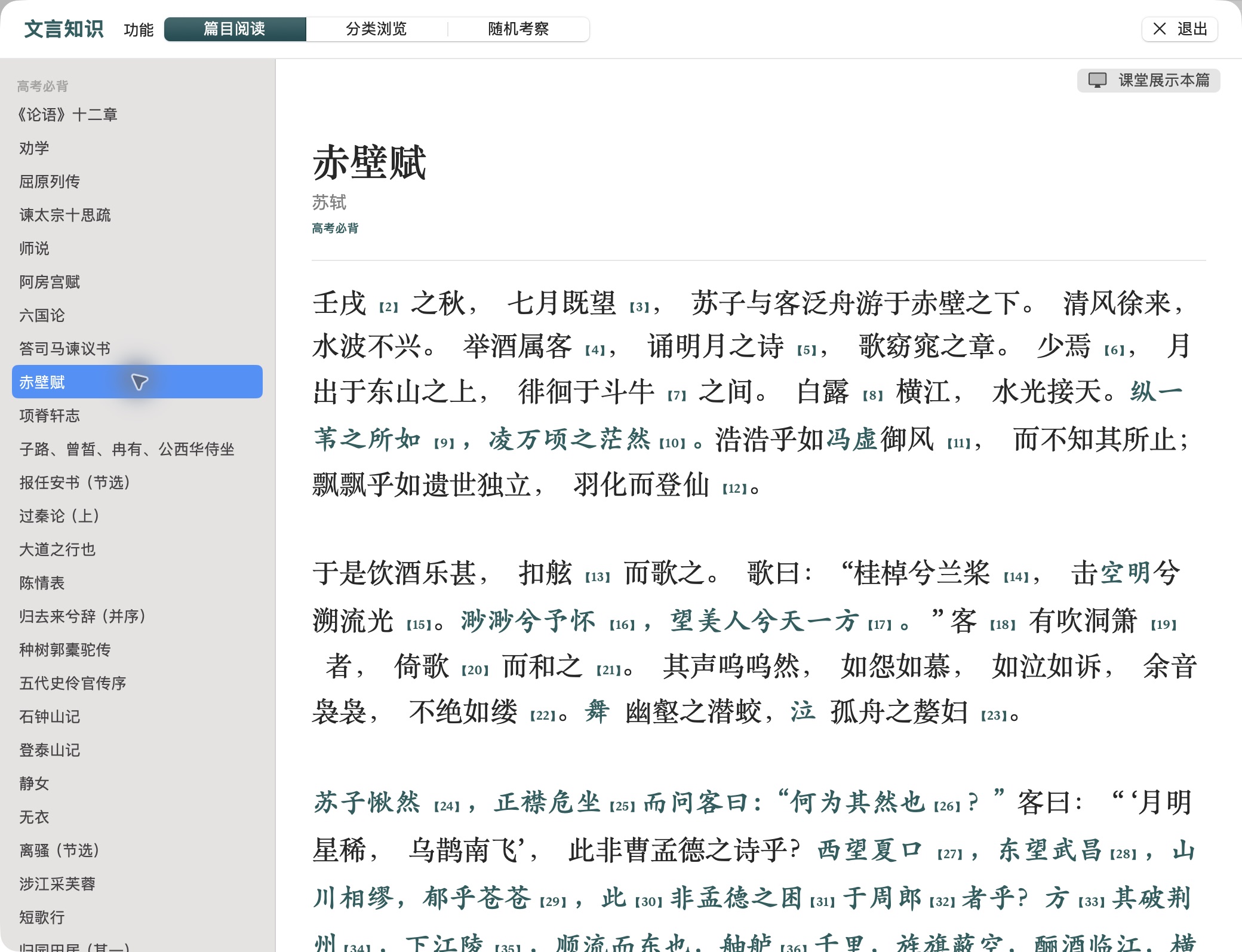Click the 文言知识 app title
Image resolution: width=1242 pixels, height=952 pixels.
pos(64,29)
